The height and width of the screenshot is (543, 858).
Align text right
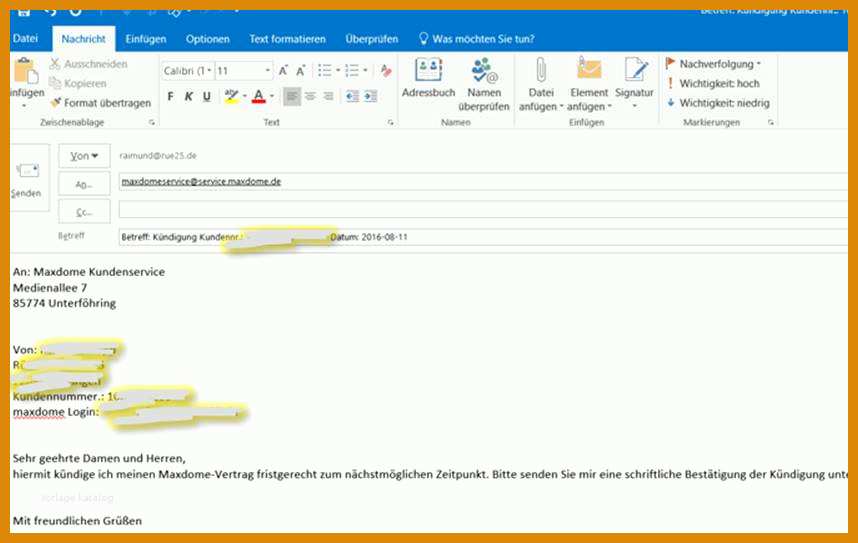(328, 96)
